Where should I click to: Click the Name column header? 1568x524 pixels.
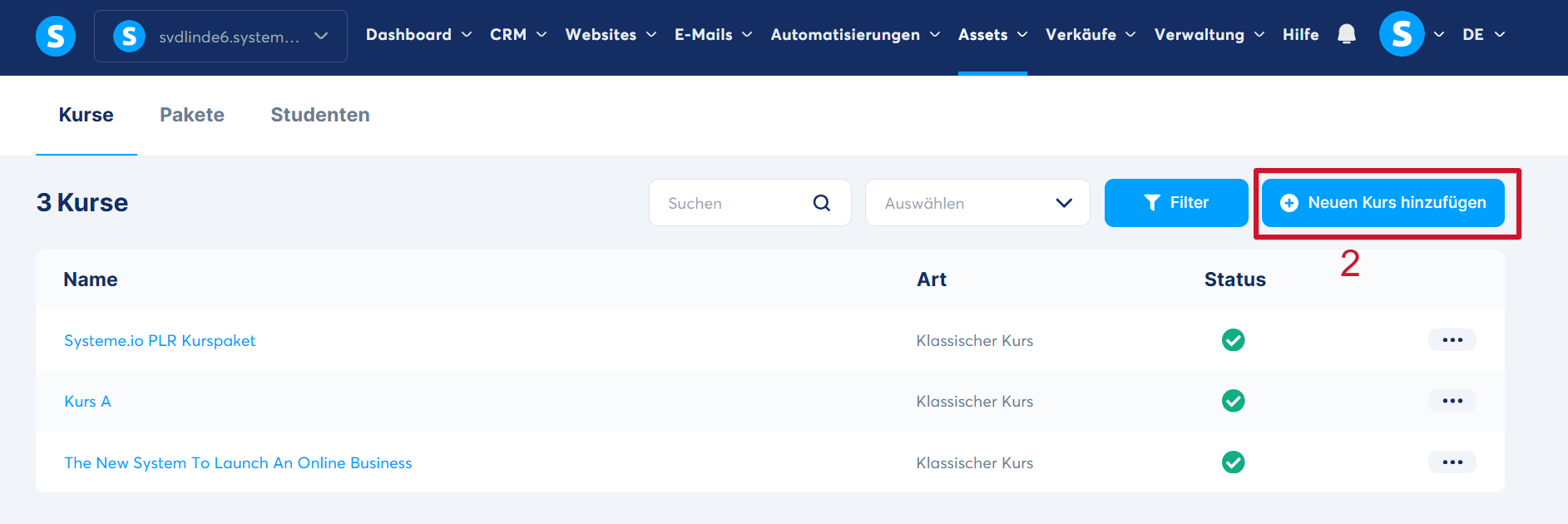pos(91,279)
